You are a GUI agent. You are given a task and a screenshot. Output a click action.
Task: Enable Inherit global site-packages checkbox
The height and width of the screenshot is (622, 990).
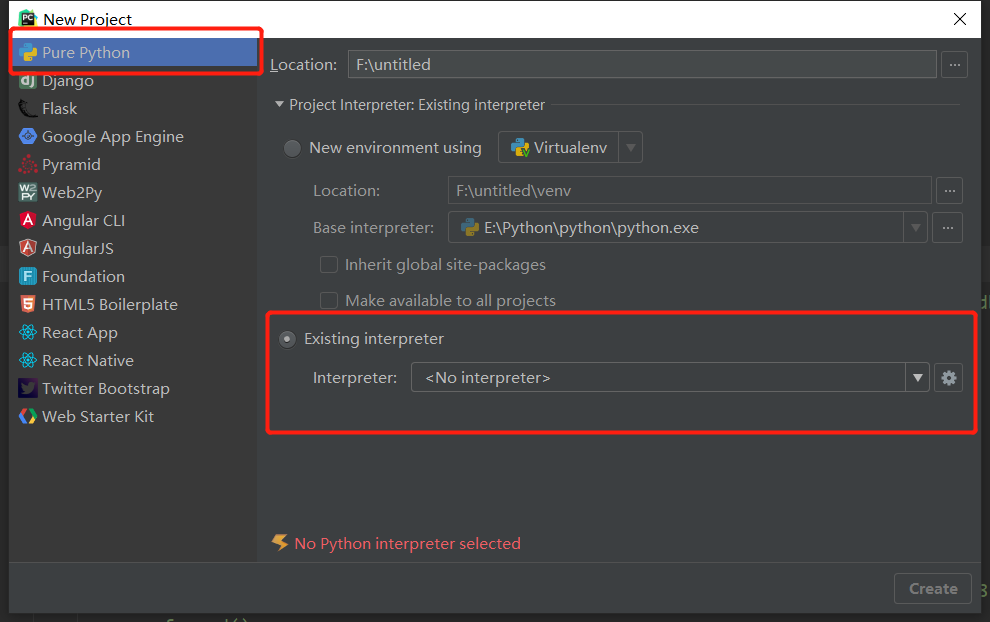pos(329,265)
